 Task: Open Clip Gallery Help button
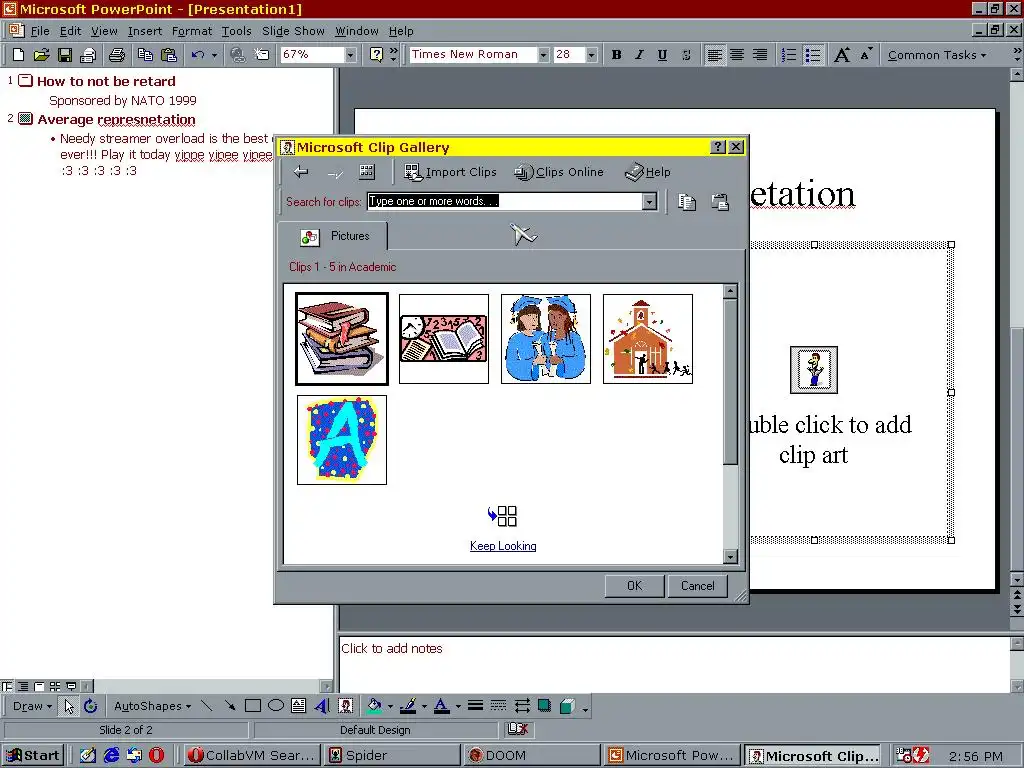pos(648,172)
